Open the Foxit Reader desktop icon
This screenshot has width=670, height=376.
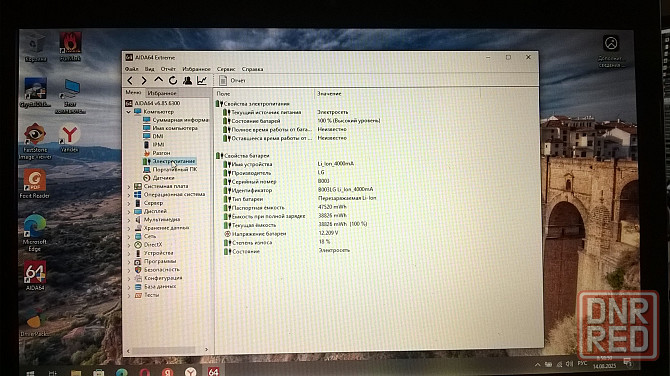pyautogui.click(x=35, y=183)
